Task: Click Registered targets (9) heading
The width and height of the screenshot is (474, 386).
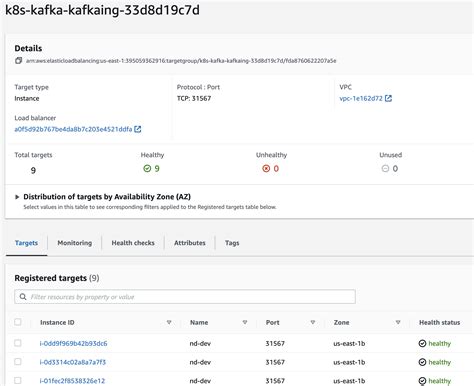Action: (x=57, y=278)
